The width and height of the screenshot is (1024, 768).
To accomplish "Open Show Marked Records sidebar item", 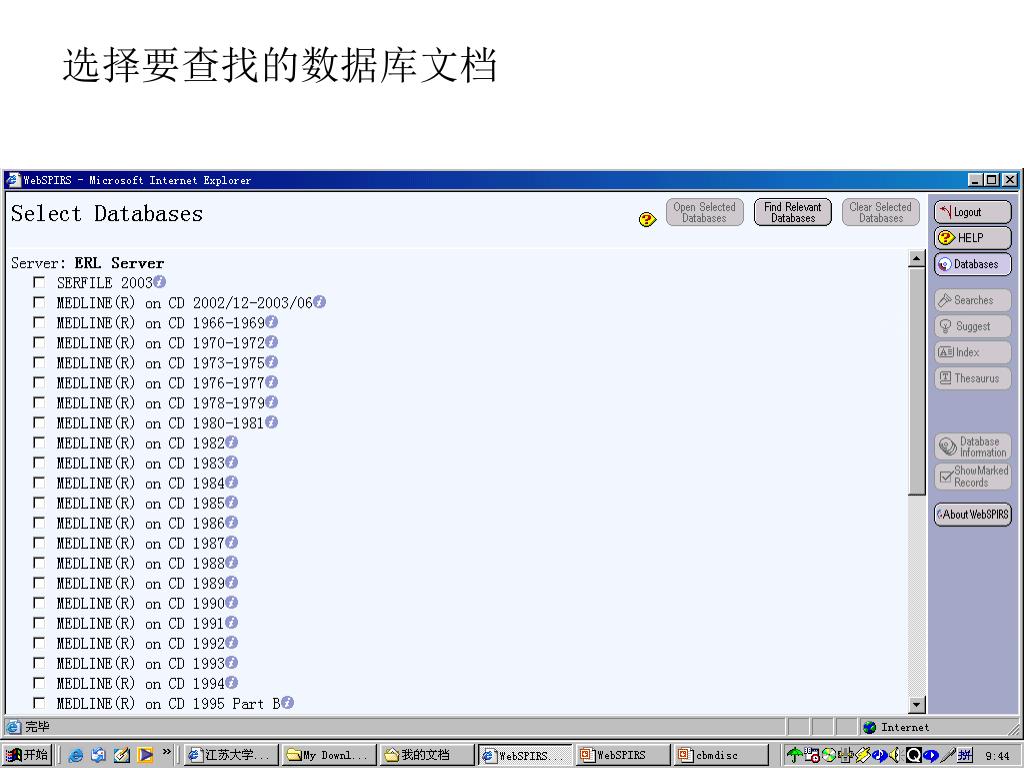I will [x=972, y=476].
